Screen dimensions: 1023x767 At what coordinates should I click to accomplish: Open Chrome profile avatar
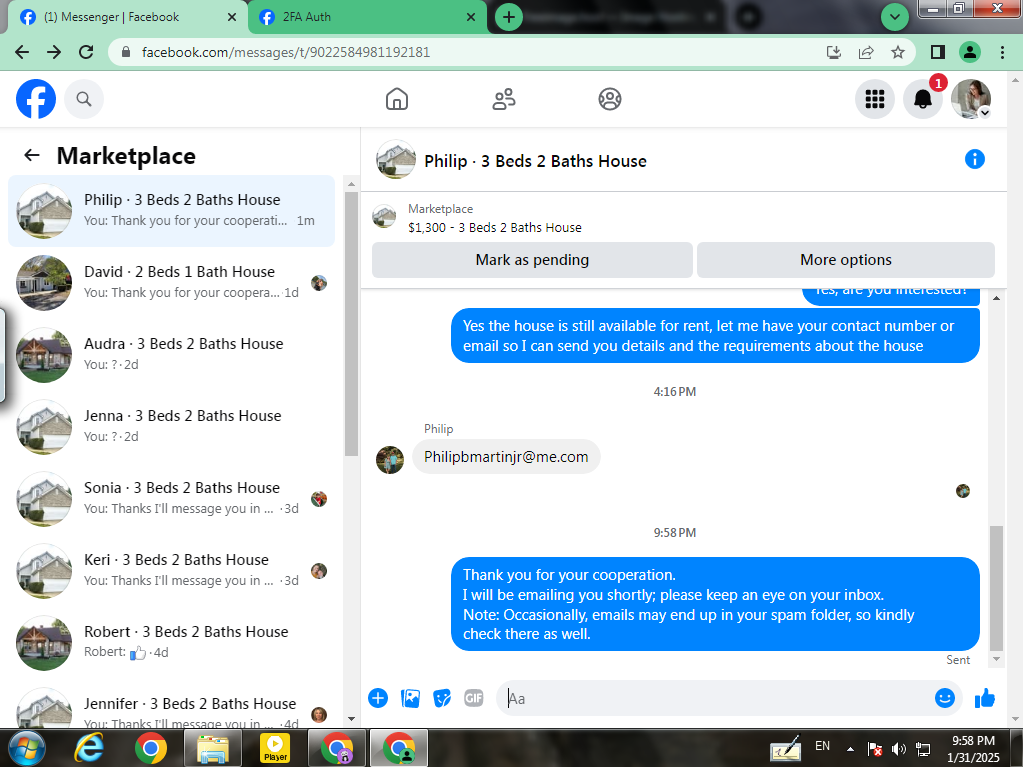(x=970, y=52)
